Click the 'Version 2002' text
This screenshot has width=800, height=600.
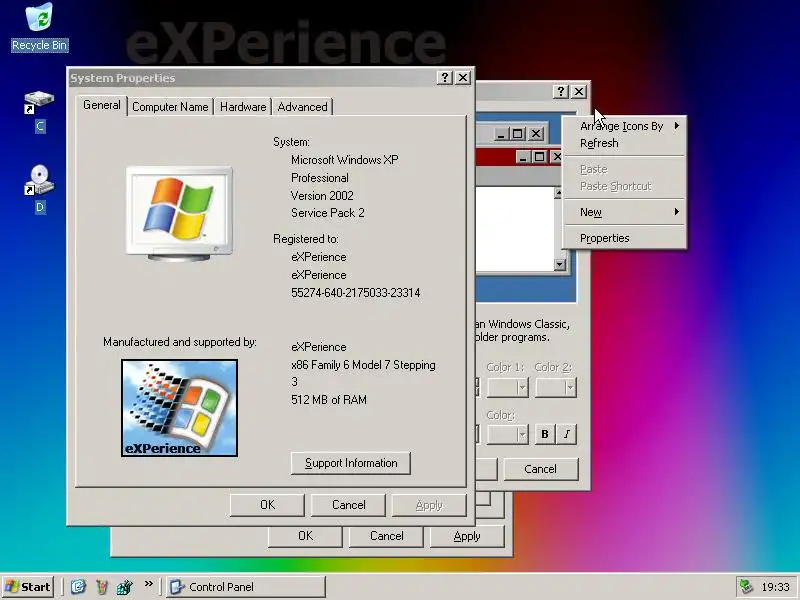pos(322,195)
